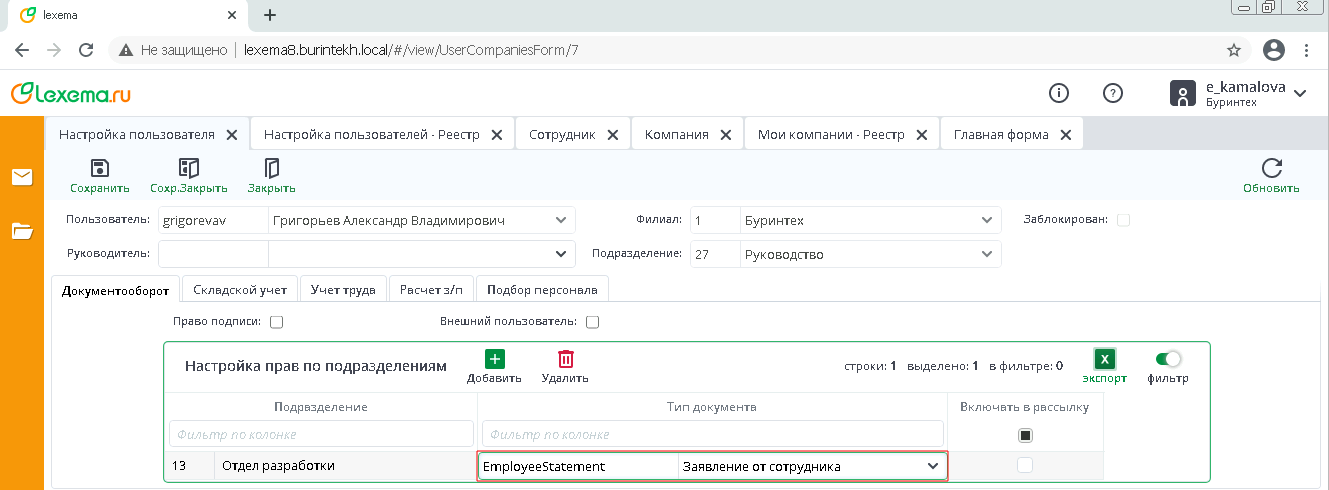Click the Подразделение column filter field
The image size is (1329, 490).
[x=321, y=434]
